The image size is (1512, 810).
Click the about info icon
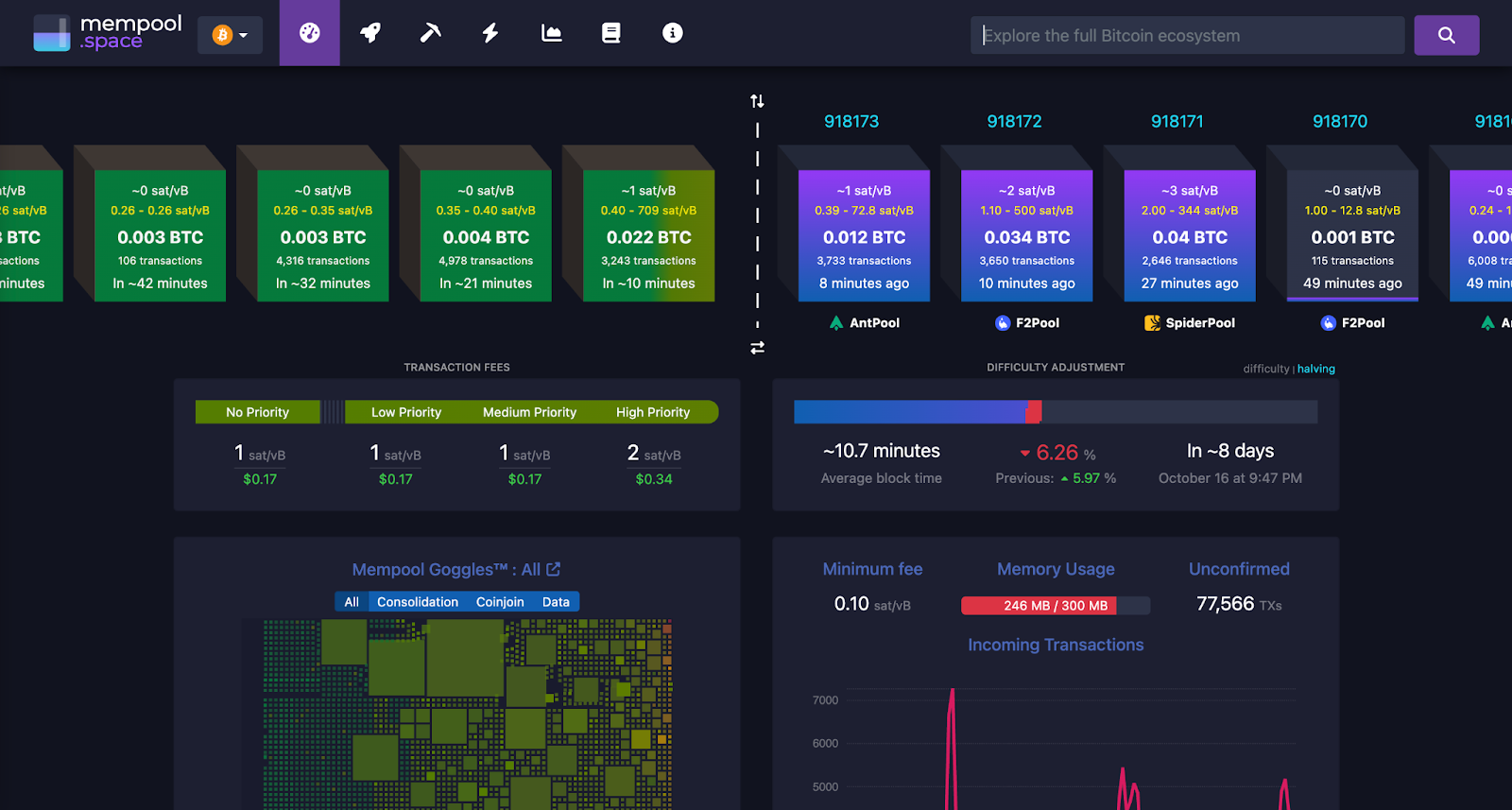(x=672, y=33)
